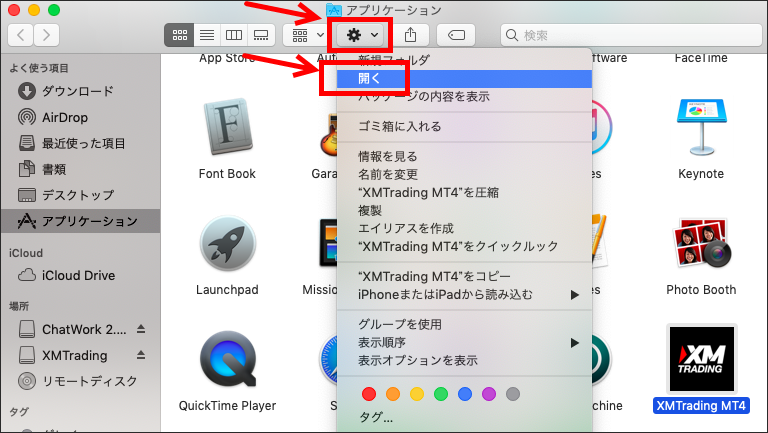Choose 開く from the context menu
Screen dimensions: 768x433
[368, 78]
